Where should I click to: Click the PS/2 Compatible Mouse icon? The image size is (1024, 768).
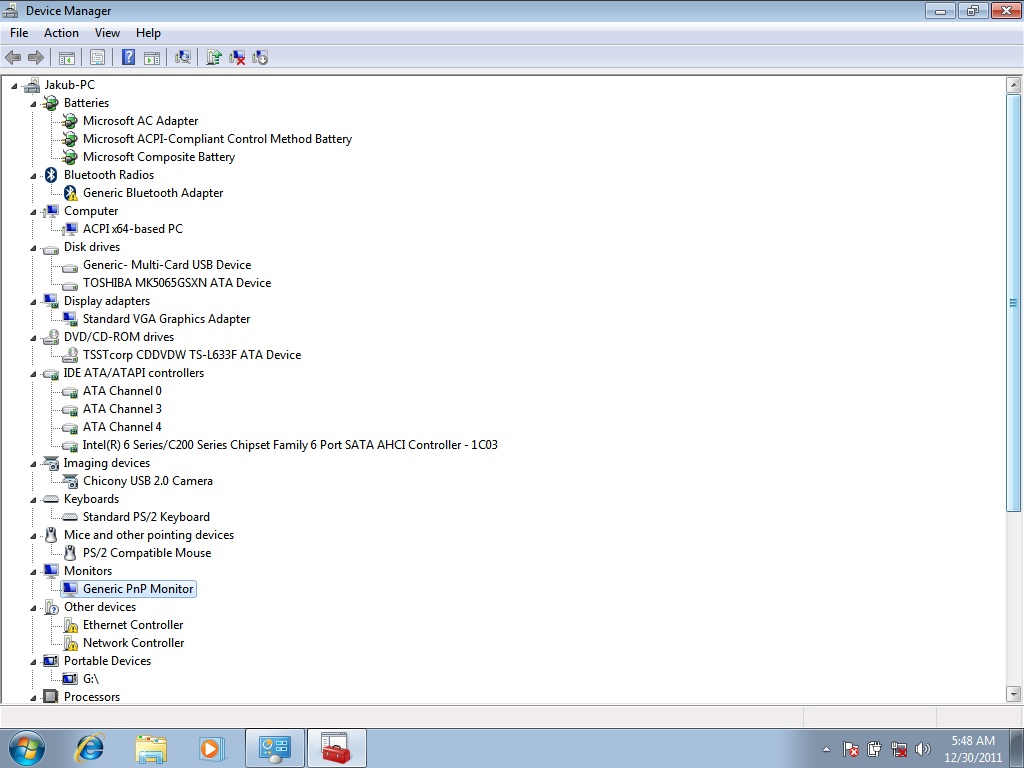(70, 553)
